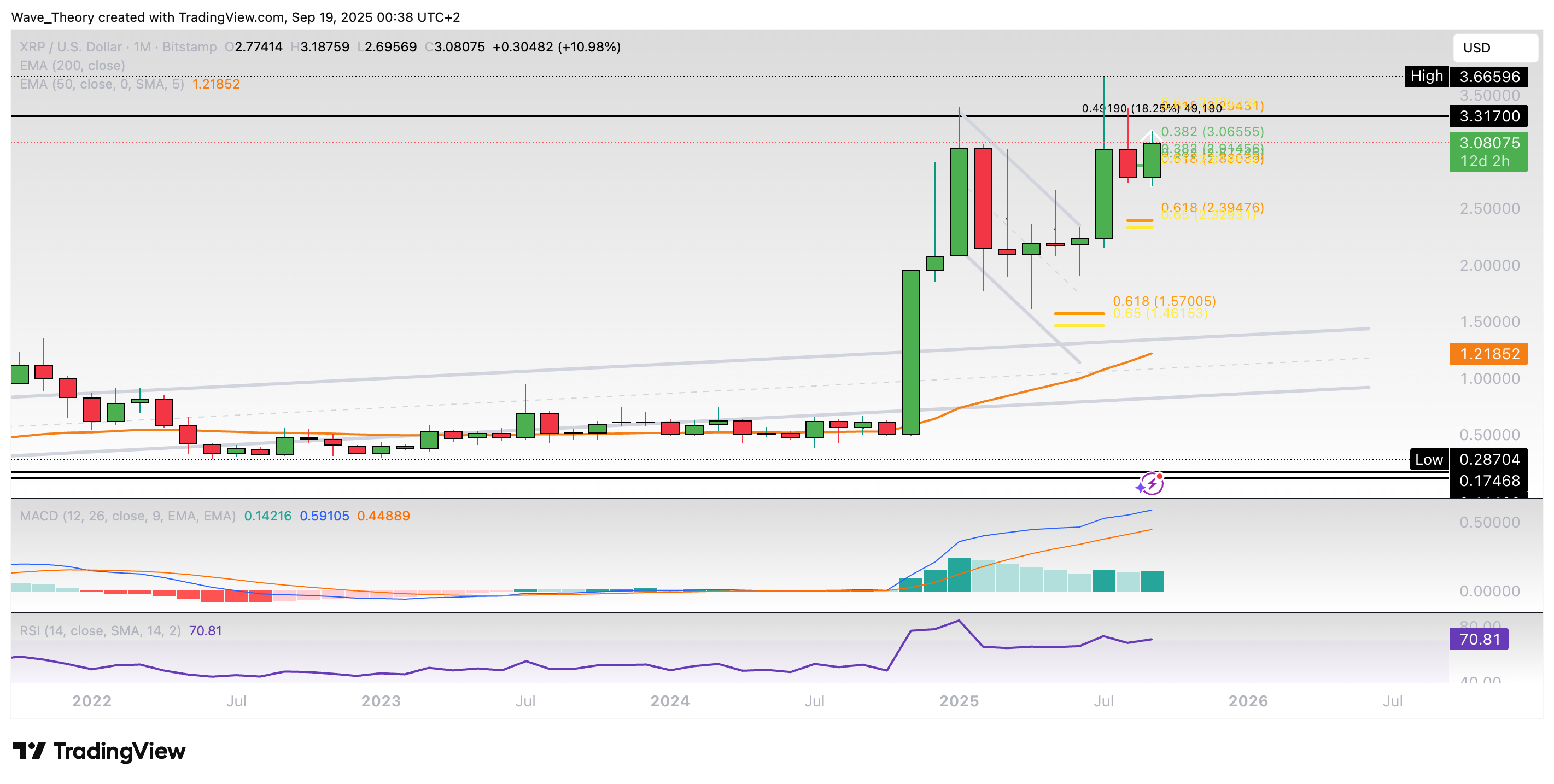Click the TradingView logo at bottom left
1554x784 pixels.
(100, 751)
